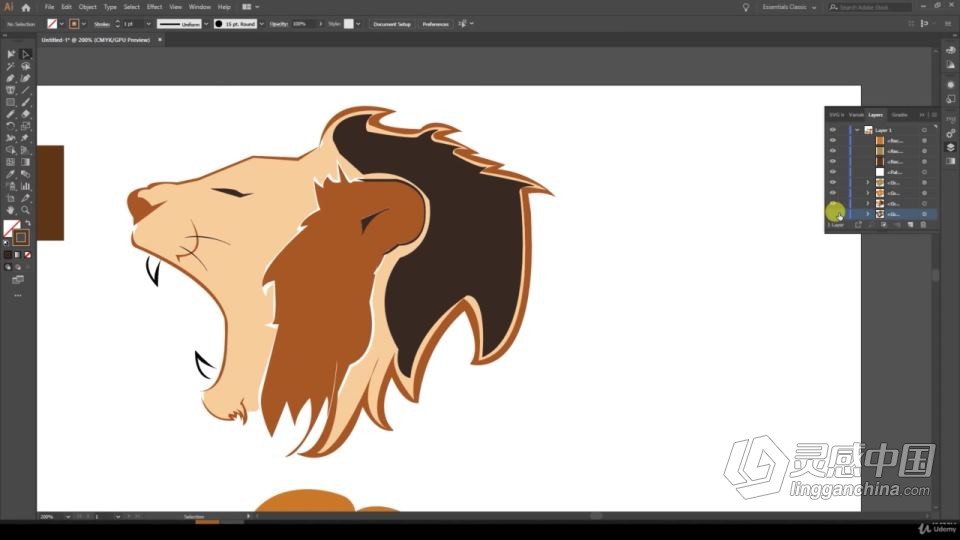Swap fill and stroke colors arrow

[28, 223]
